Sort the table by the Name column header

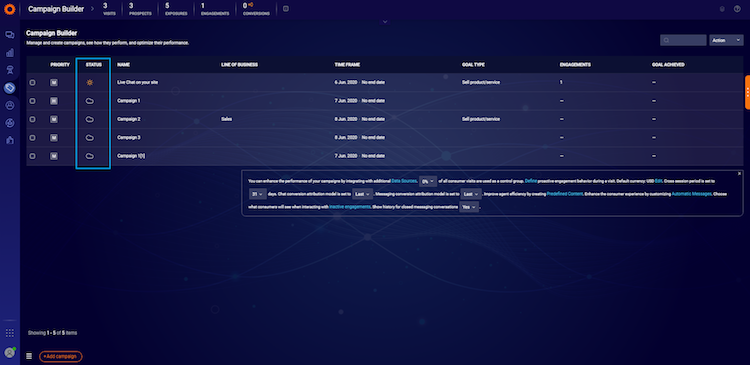click(x=123, y=65)
